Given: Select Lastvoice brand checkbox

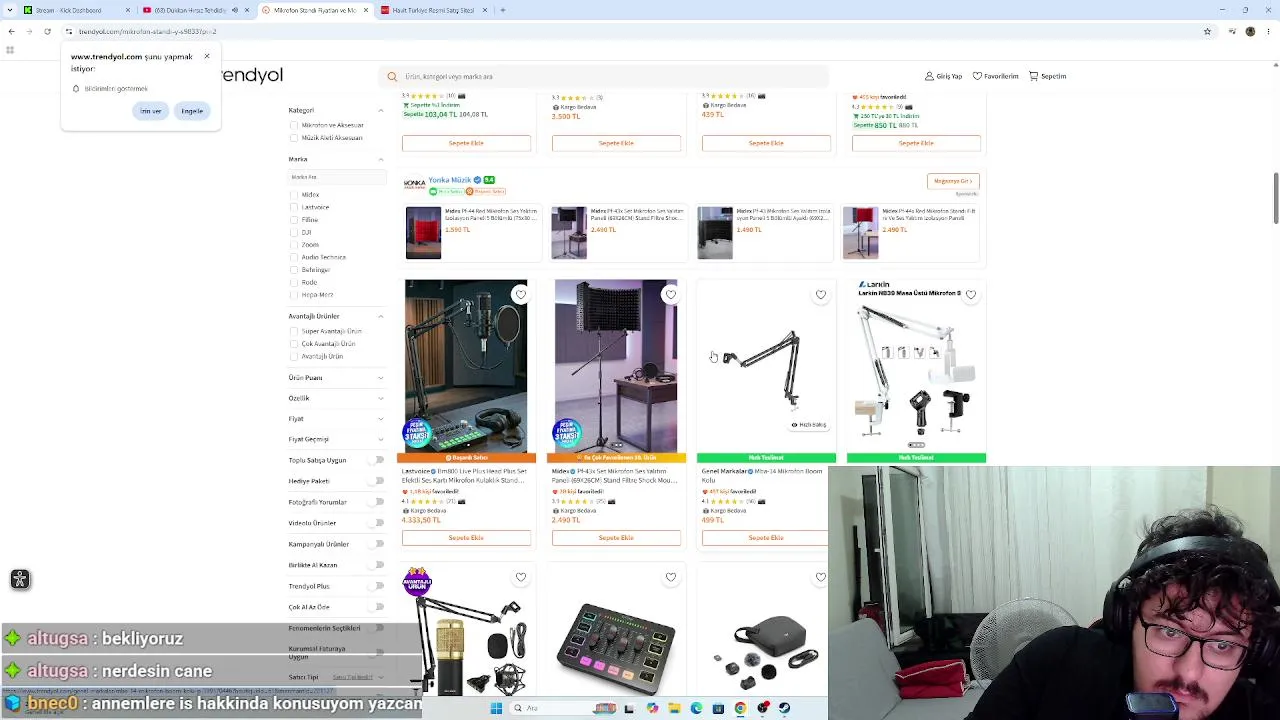Looking at the screenshot, I should coord(294,207).
